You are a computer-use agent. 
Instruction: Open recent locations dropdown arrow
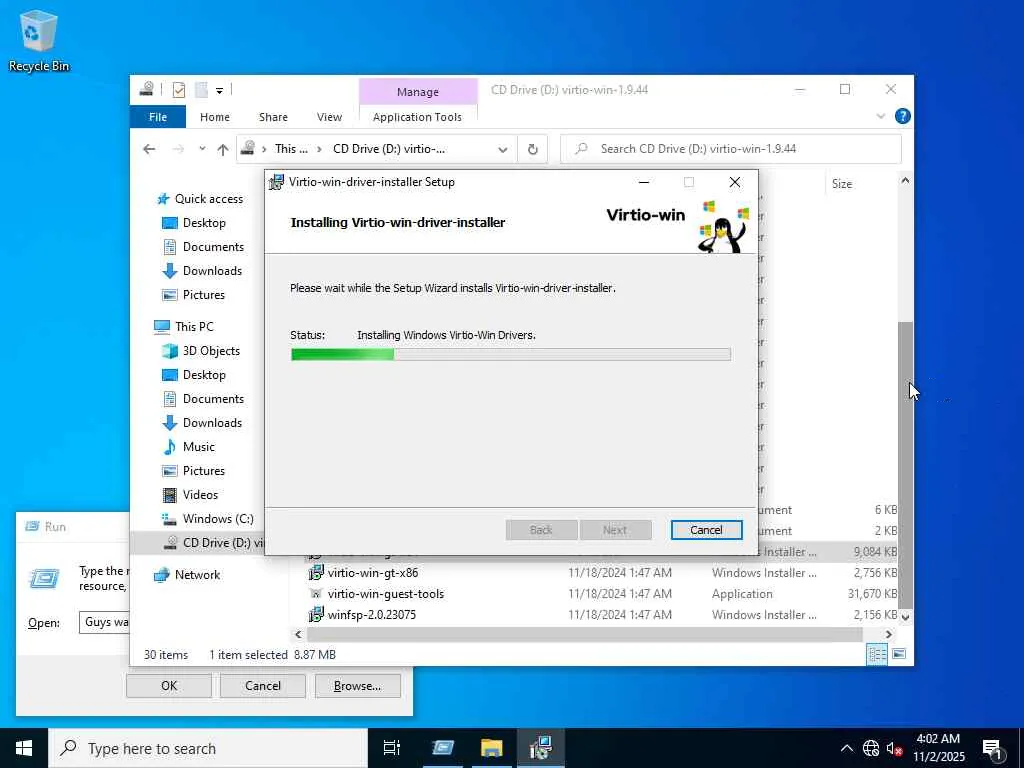coord(202,149)
